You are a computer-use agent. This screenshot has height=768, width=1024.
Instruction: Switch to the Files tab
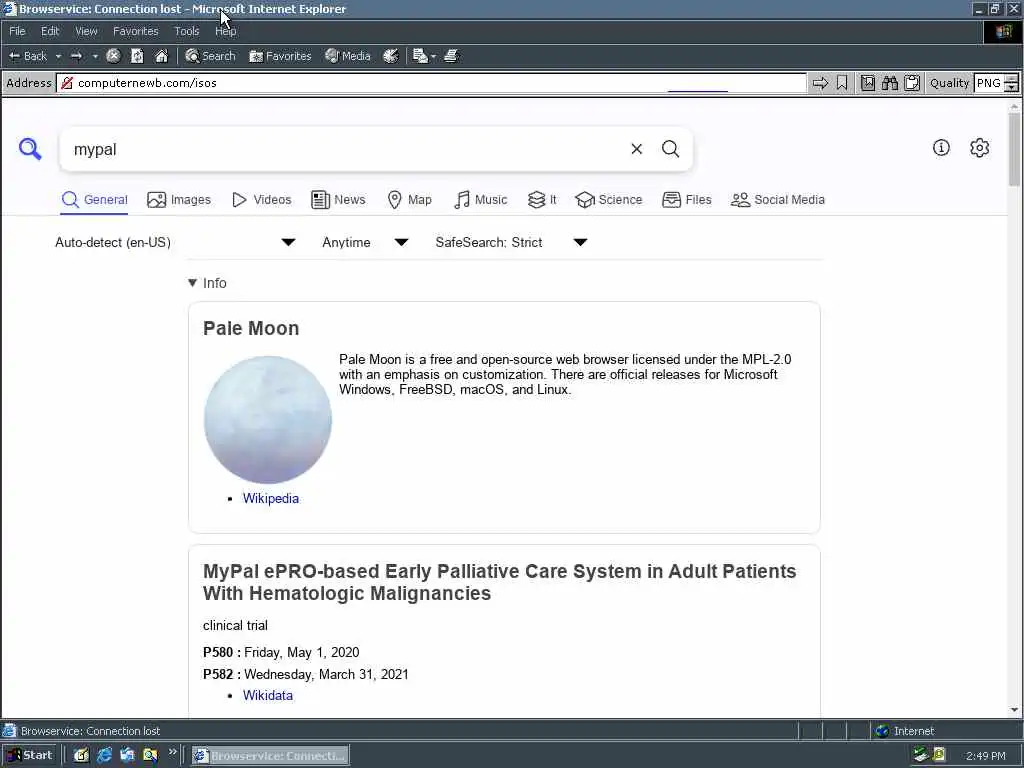686,200
